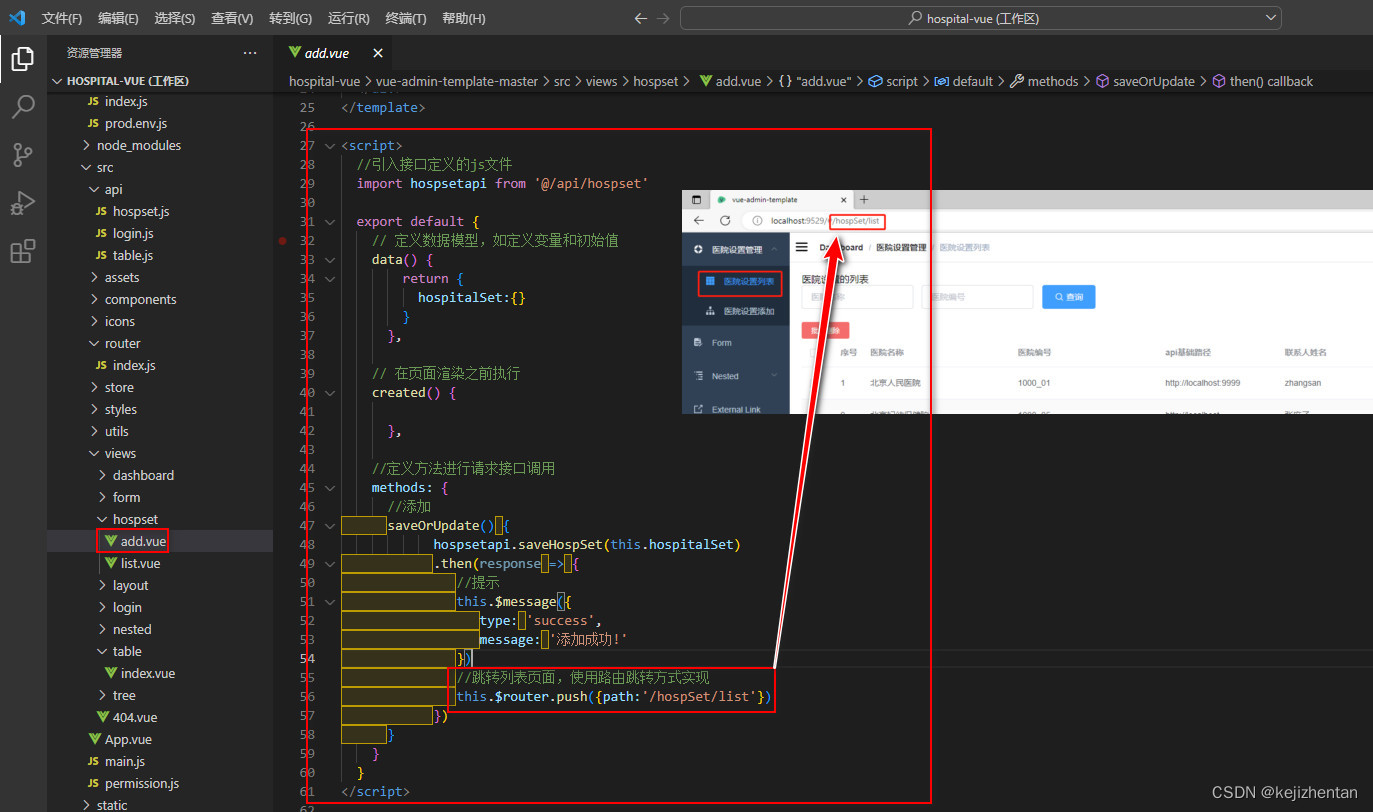This screenshot has width=1373, height=812.
Task: Click the 医院名称 input in browser preview
Action: 858,297
